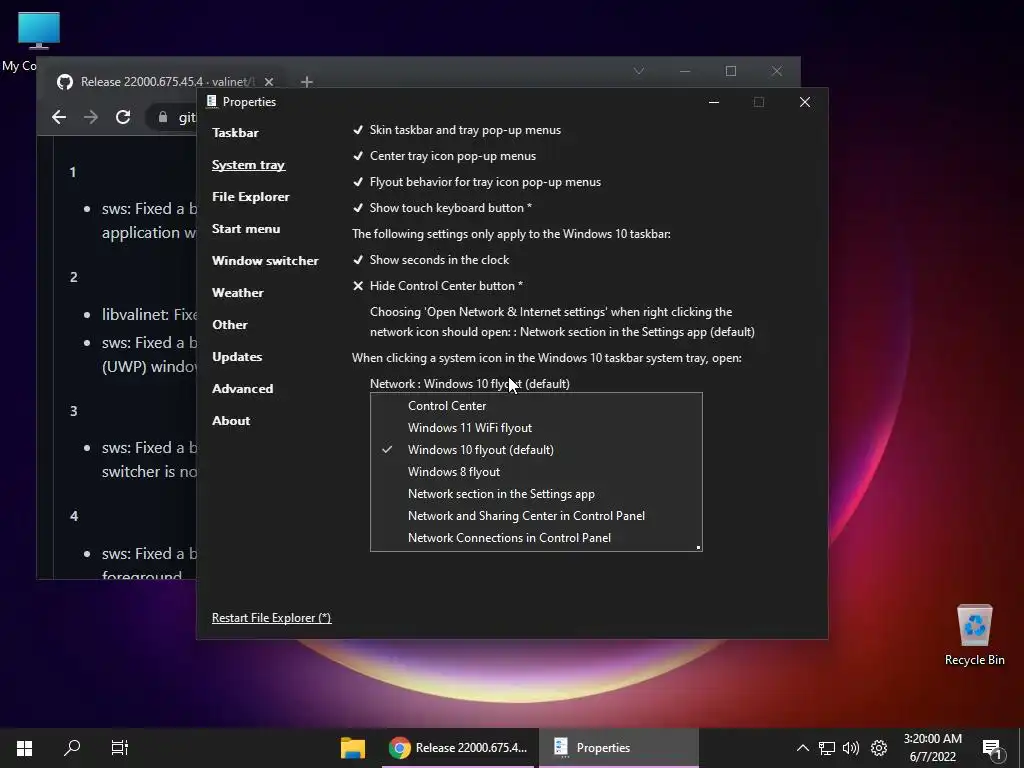This screenshot has width=1024, height=768.
Task: Click Chrome's forward arrow button
Action: [x=91, y=117]
